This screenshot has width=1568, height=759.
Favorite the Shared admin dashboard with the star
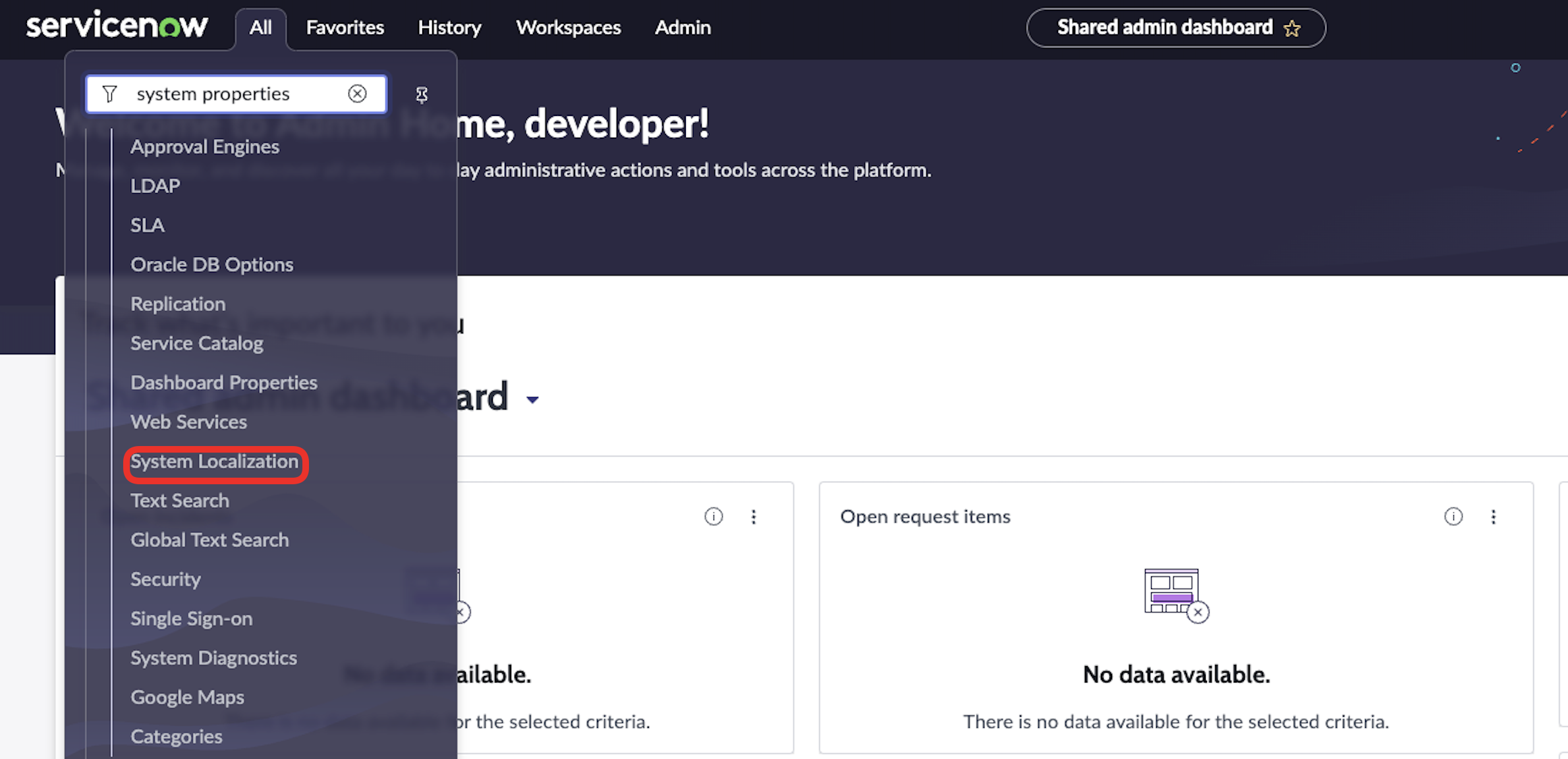(x=1292, y=28)
